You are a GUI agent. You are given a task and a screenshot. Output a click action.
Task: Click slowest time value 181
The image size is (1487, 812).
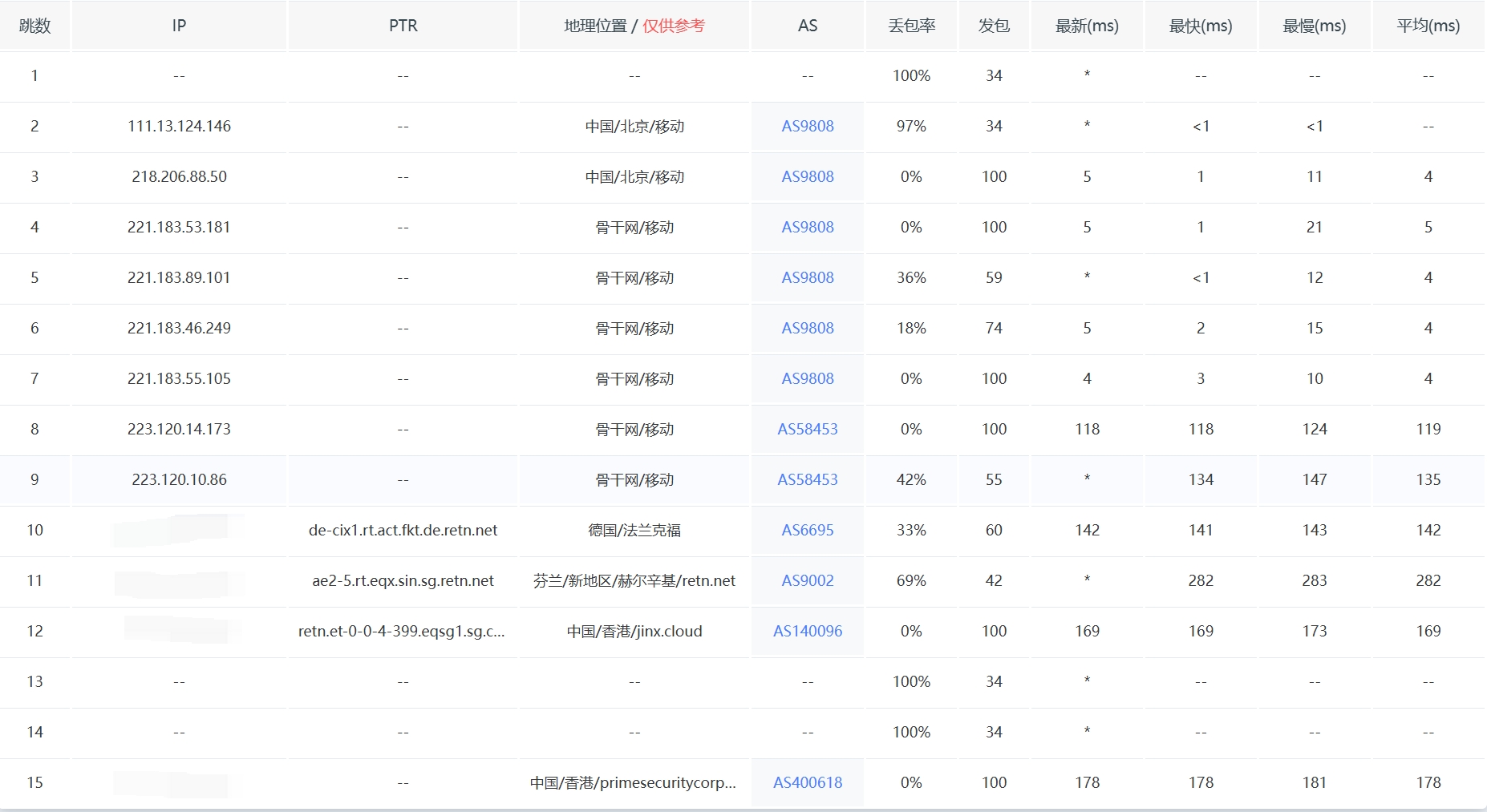point(1315,782)
